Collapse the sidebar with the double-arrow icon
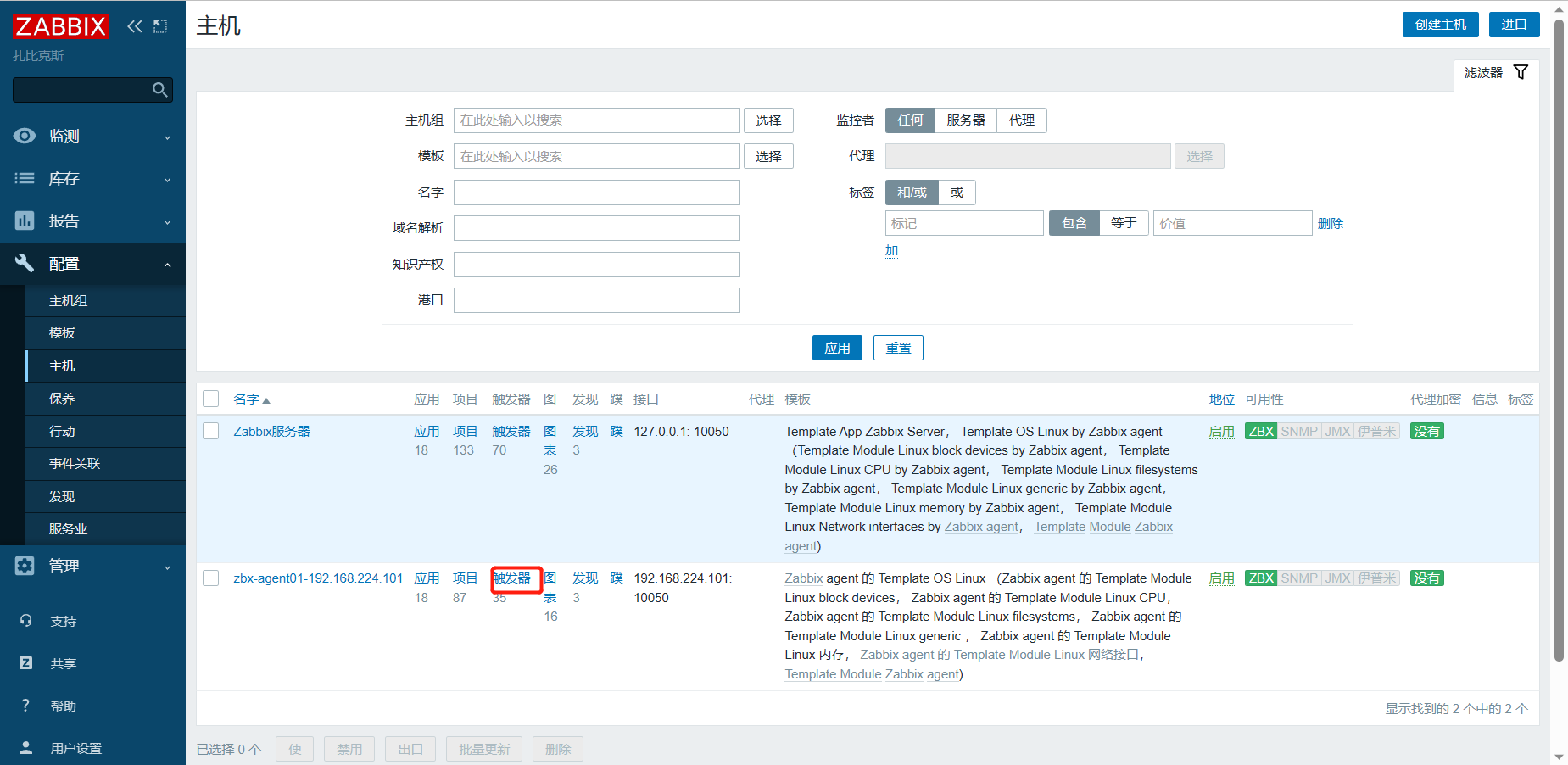 click(x=134, y=26)
